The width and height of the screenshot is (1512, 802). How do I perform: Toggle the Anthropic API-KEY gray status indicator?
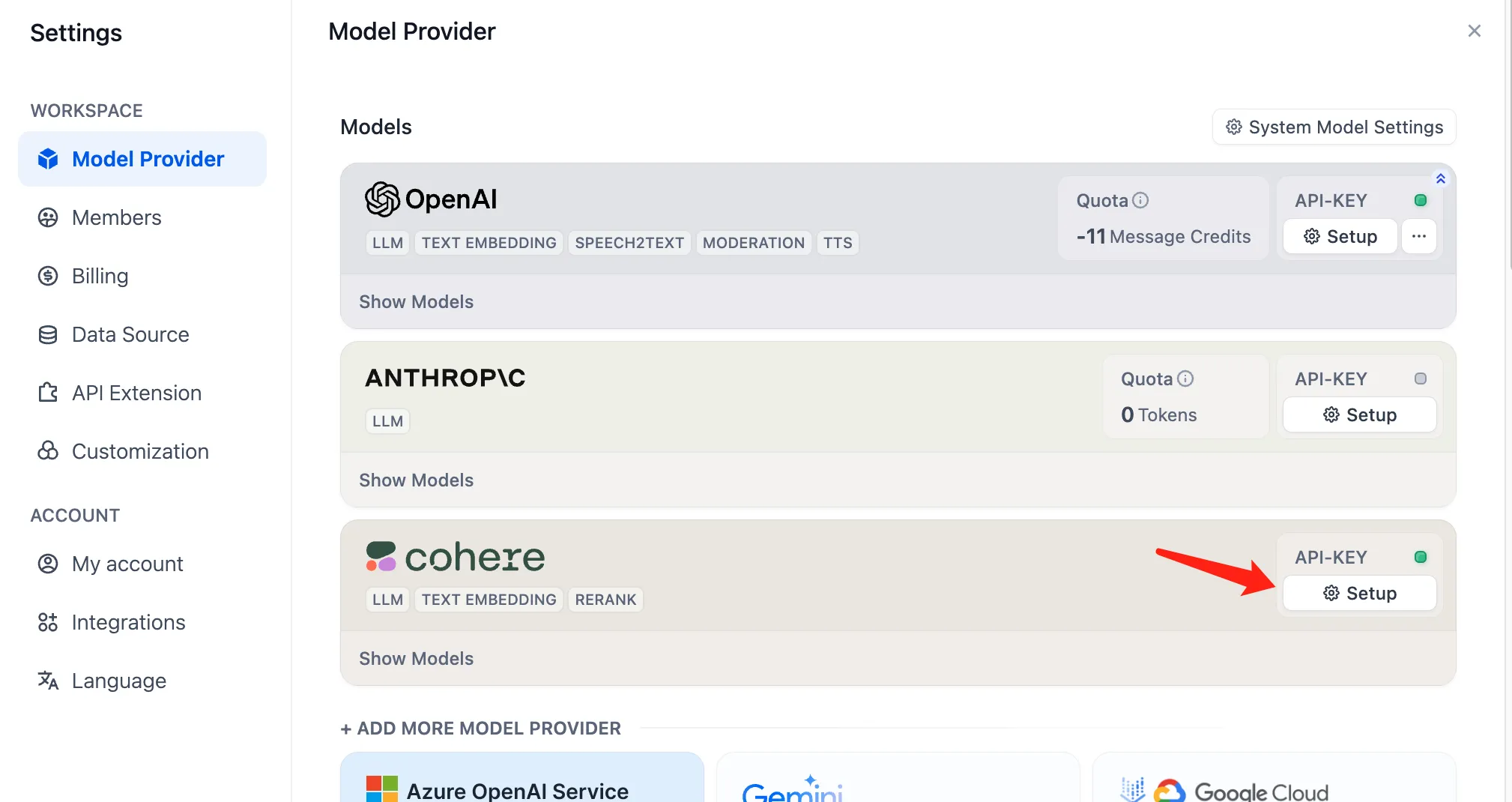[x=1420, y=379]
